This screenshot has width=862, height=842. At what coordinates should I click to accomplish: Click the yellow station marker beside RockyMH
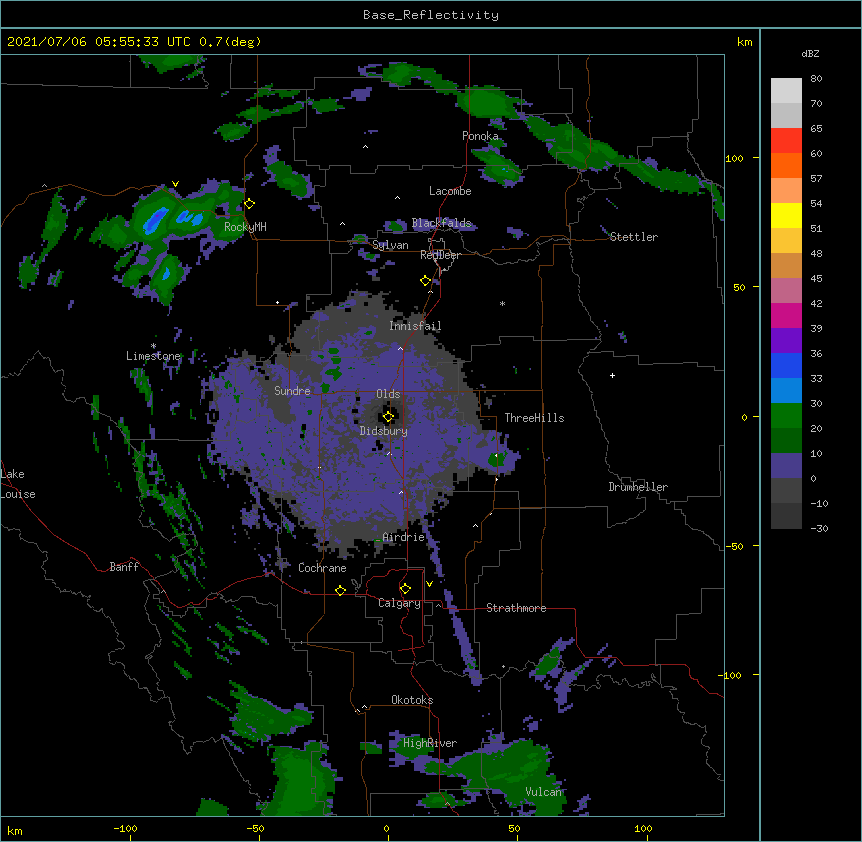[x=249, y=204]
